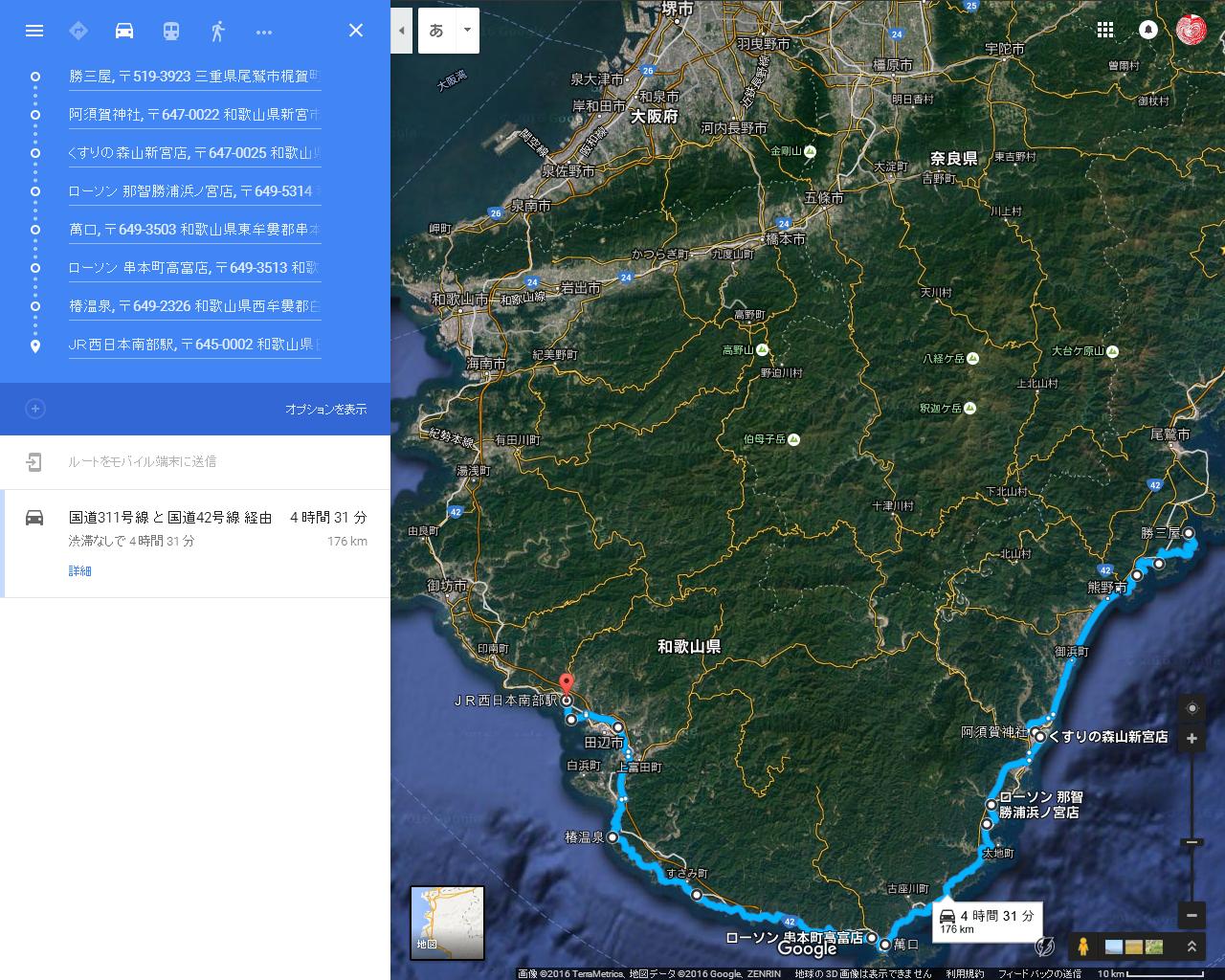Screen dimensions: 1225x980
Task: Switch to driving directions car icon
Action: pos(124,31)
